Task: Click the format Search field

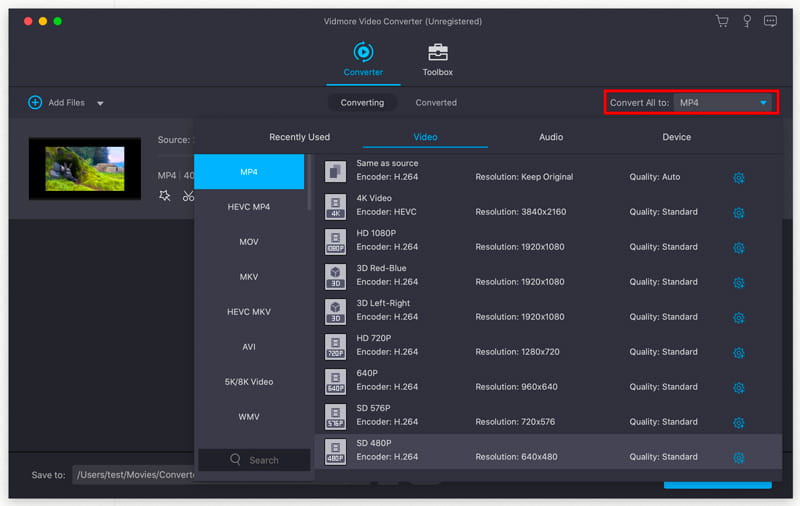Action: (x=254, y=460)
